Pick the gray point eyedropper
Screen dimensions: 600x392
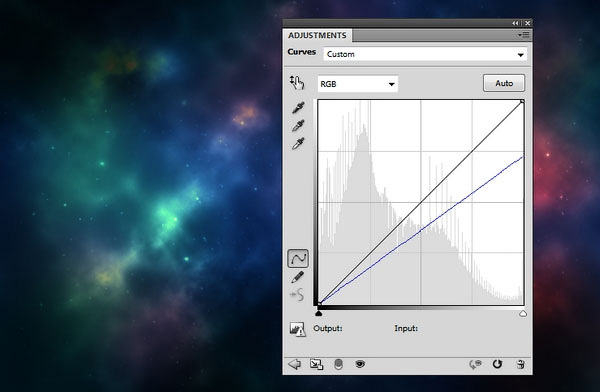coord(298,126)
